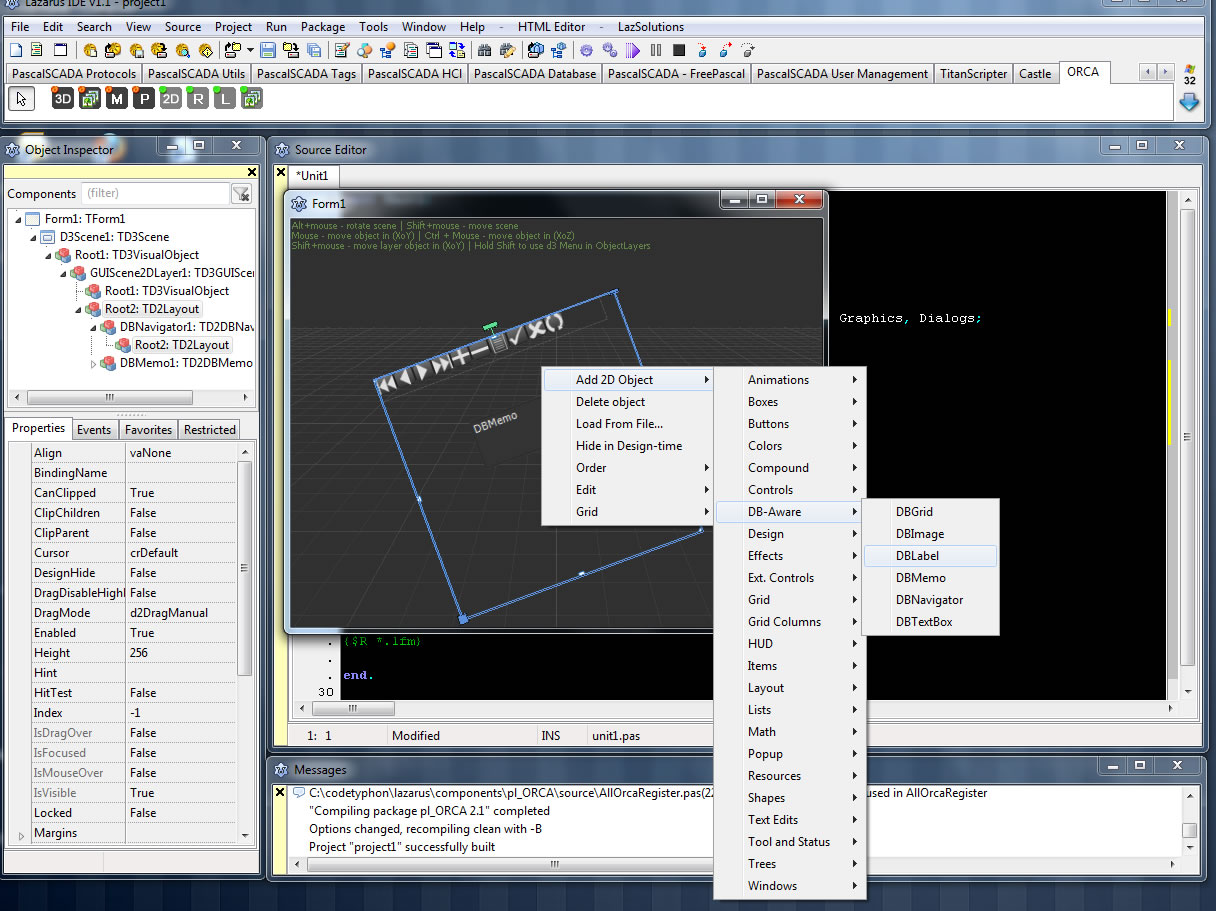Expand the Margins property
The width and height of the screenshot is (1216, 911).
pyautogui.click(x=20, y=834)
